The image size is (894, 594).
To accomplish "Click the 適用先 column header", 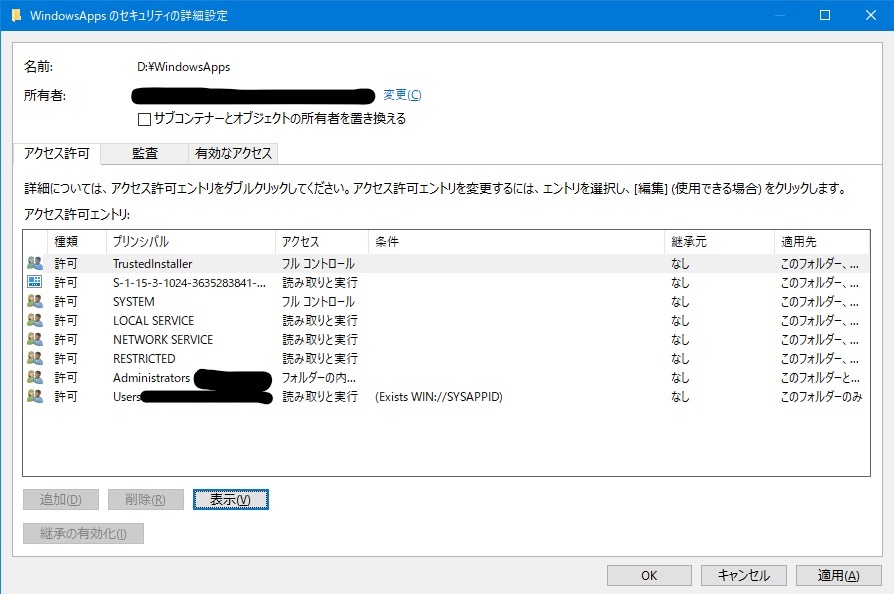I will [x=822, y=242].
